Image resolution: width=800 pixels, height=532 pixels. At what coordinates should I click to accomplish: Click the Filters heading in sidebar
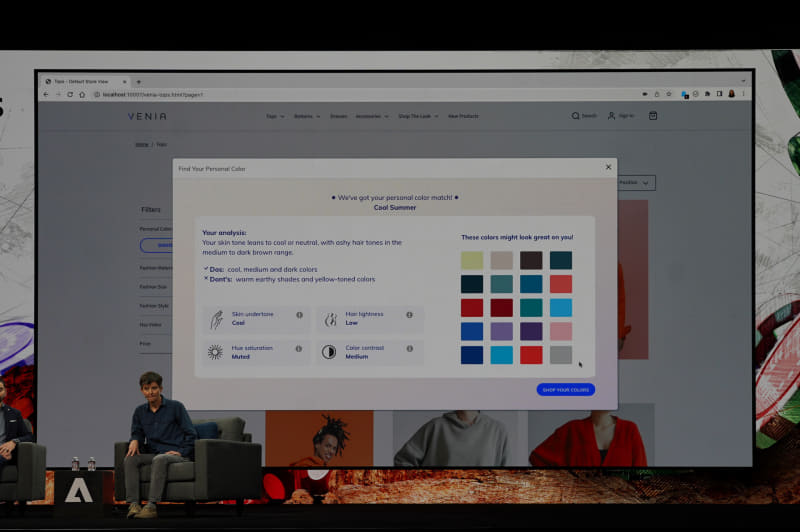(151, 210)
